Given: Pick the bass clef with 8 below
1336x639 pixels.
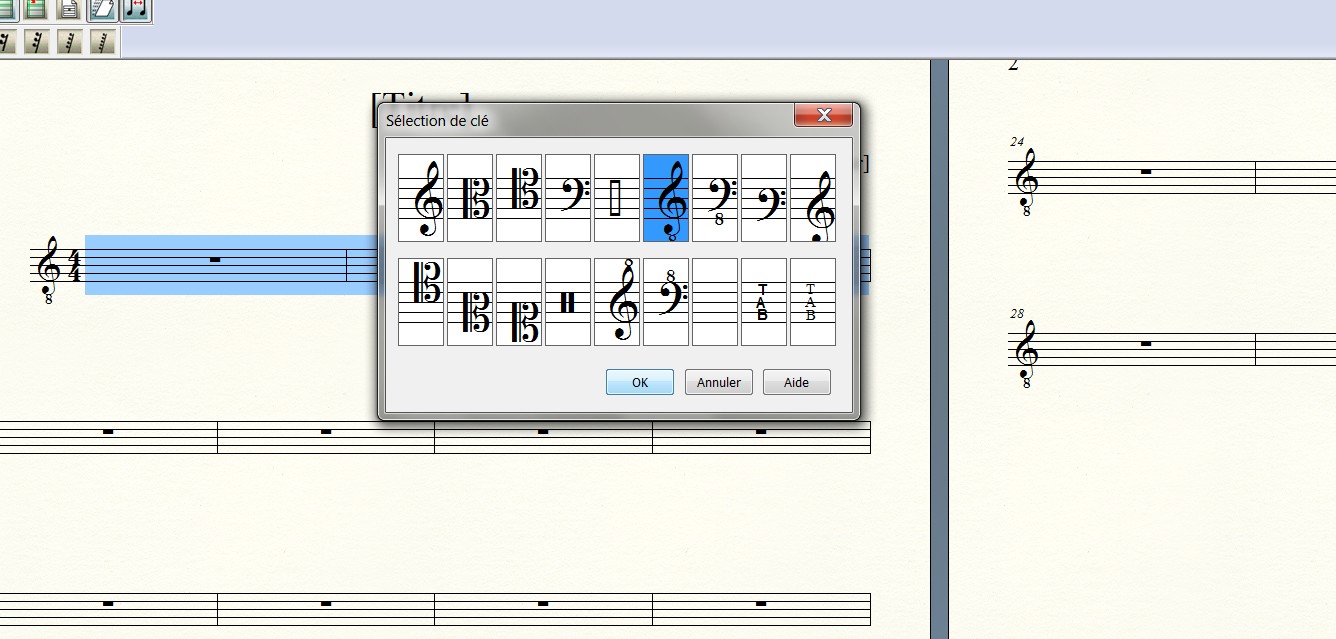Looking at the screenshot, I should 715,198.
